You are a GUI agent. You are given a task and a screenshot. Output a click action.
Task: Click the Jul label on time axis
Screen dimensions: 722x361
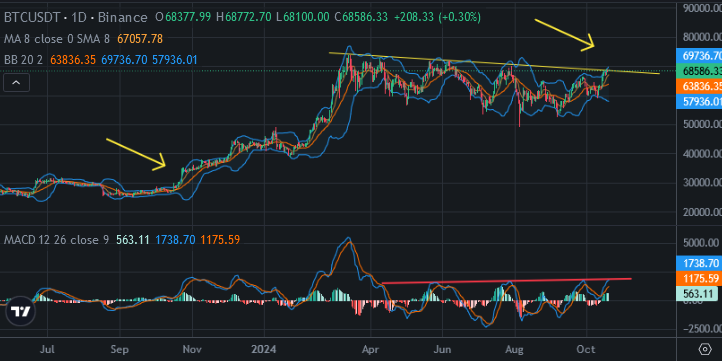click(47, 349)
